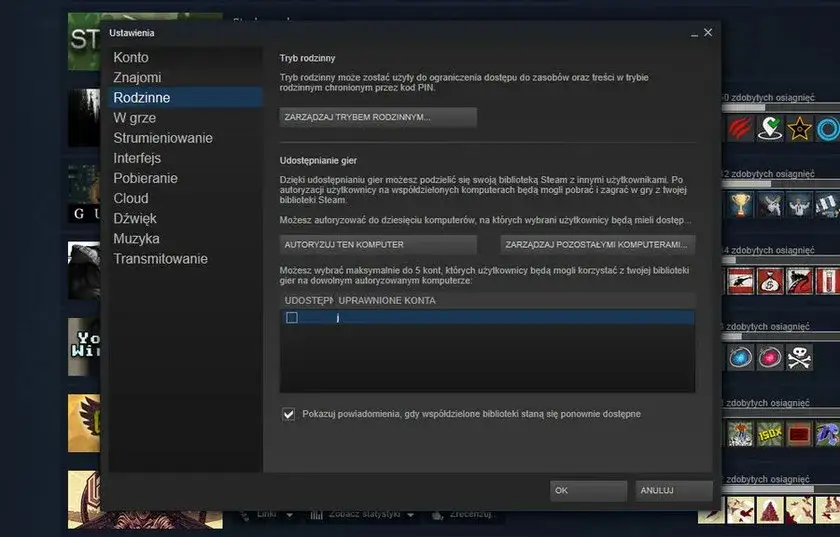Click Zarządzaj trybem rodzinnym button

(x=378, y=117)
